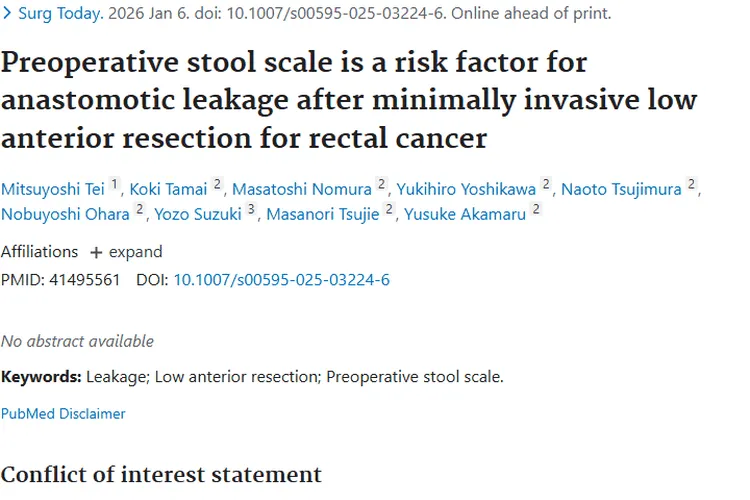Open the DOI 10.1007/s00595-025-03224-6 link
The image size is (750, 500).
pyautogui.click(x=281, y=280)
